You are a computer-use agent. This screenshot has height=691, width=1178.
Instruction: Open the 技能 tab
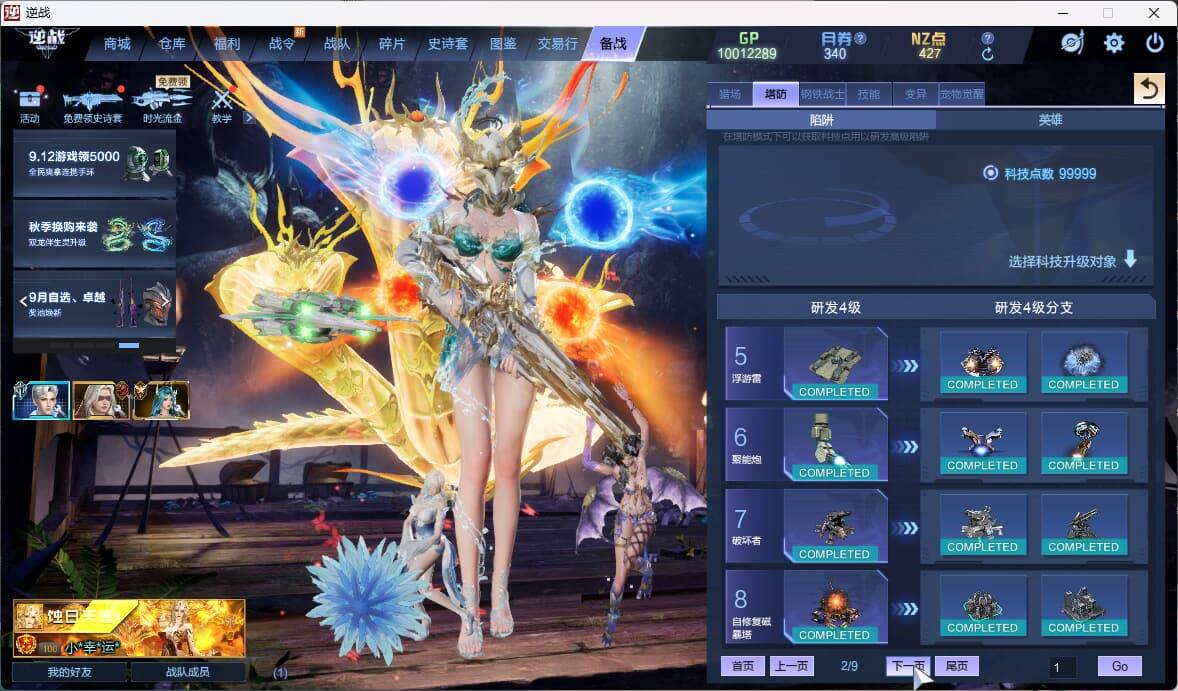[x=868, y=94]
